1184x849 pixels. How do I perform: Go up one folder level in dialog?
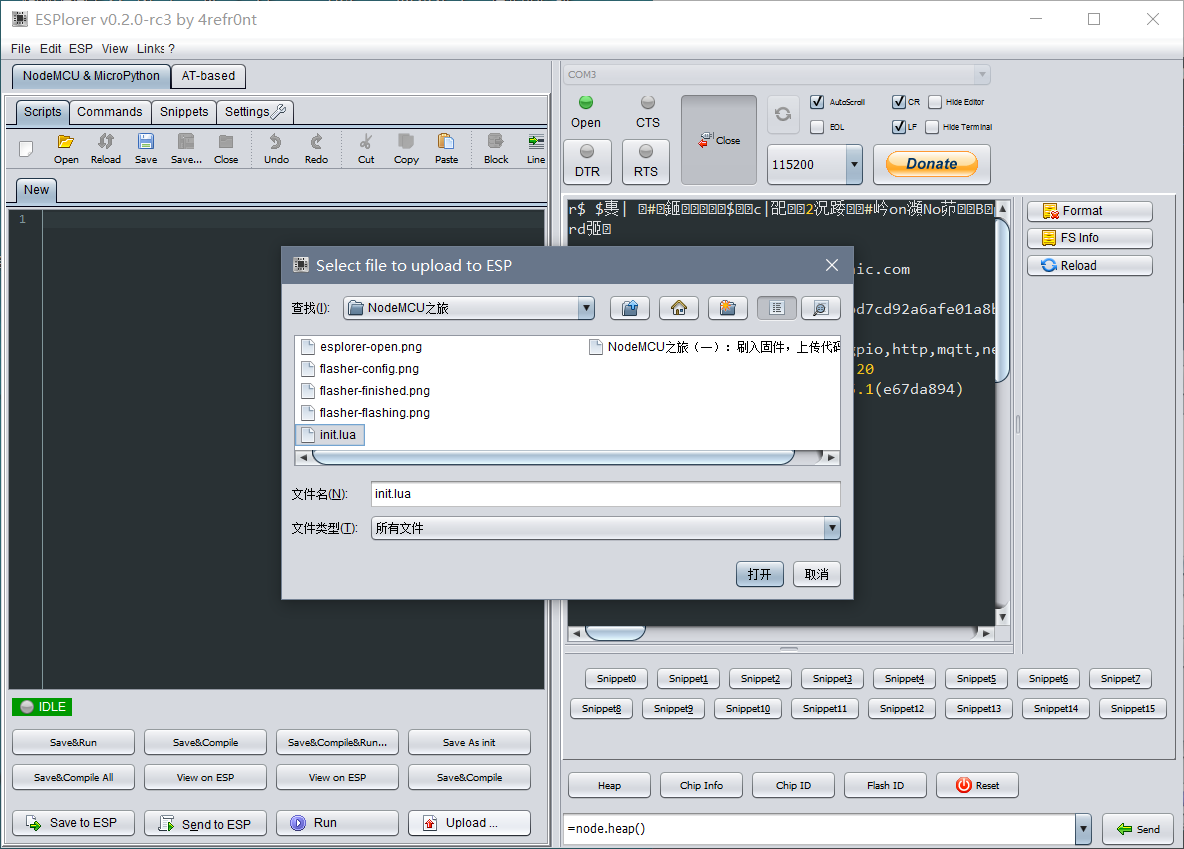point(630,308)
